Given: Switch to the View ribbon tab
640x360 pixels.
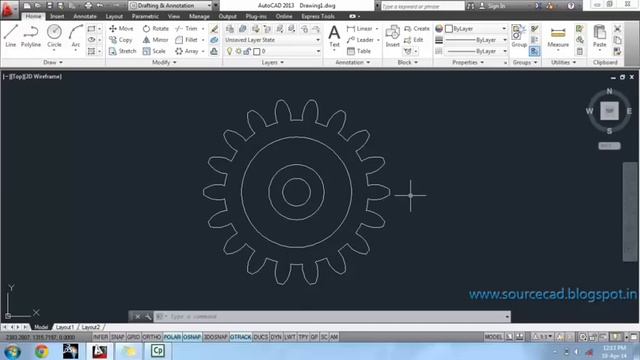Looking at the screenshot, I should pyautogui.click(x=174, y=16).
